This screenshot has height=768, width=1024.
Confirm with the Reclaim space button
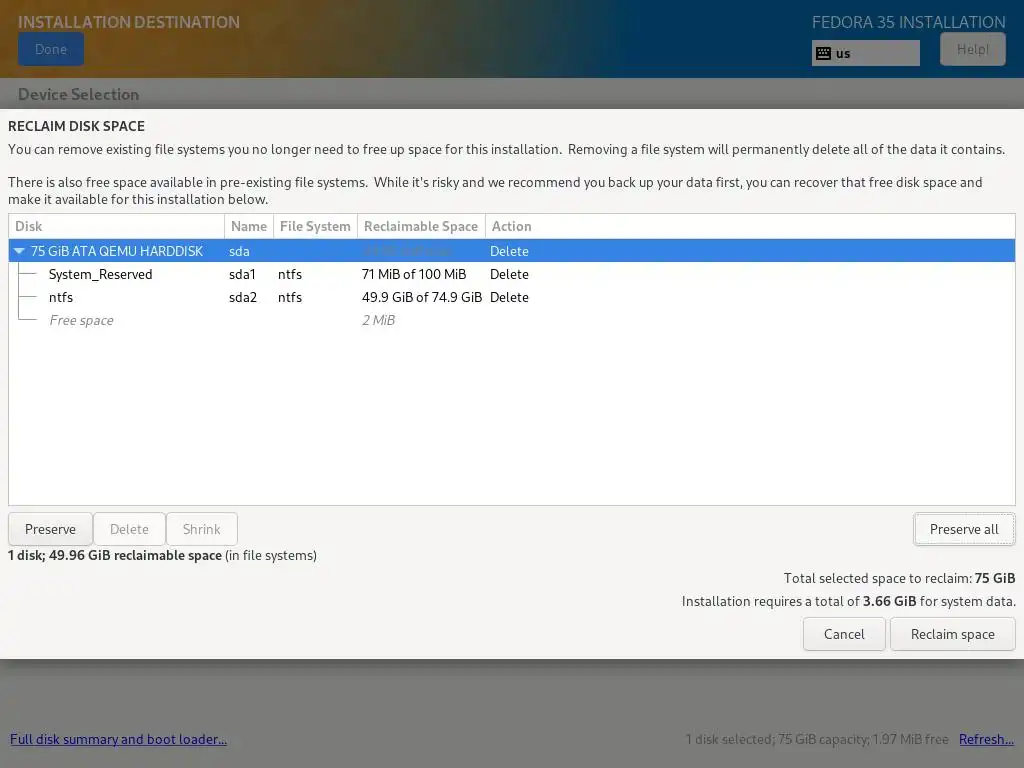(953, 634)
